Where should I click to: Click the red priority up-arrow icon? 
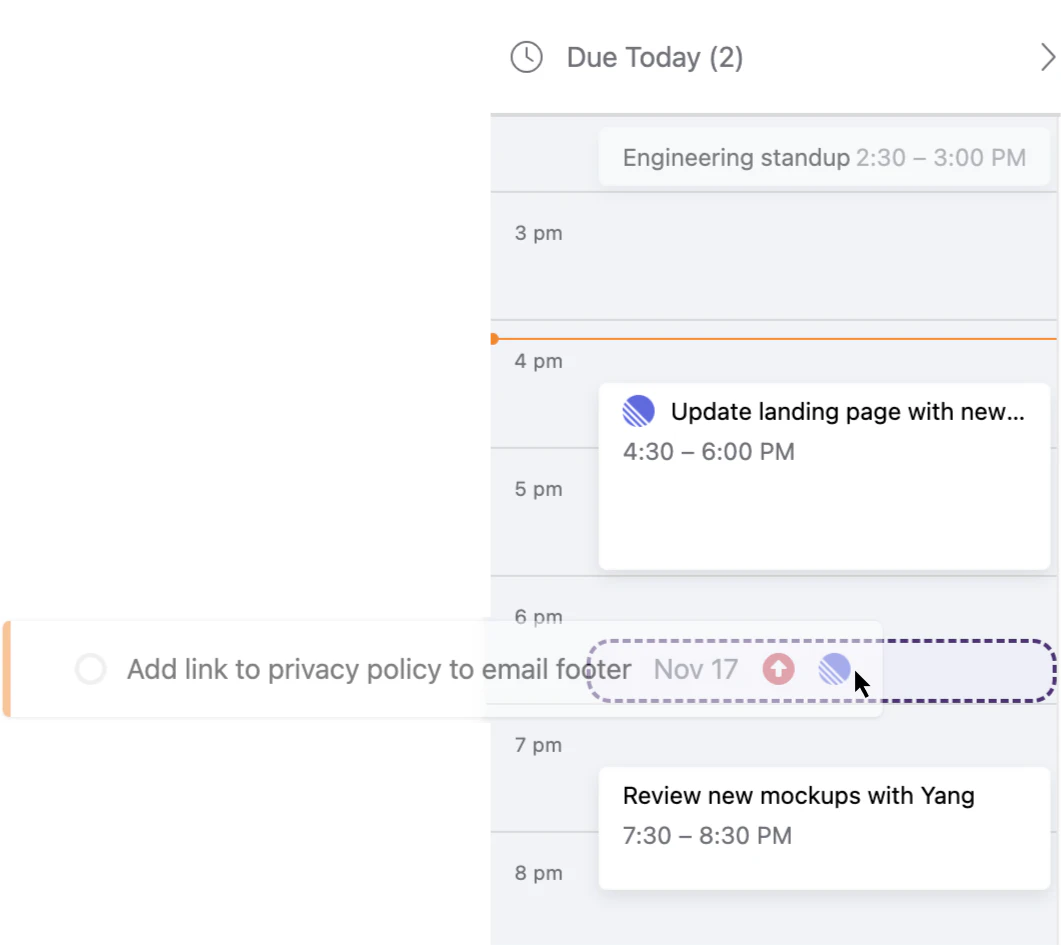click(778, 669)
